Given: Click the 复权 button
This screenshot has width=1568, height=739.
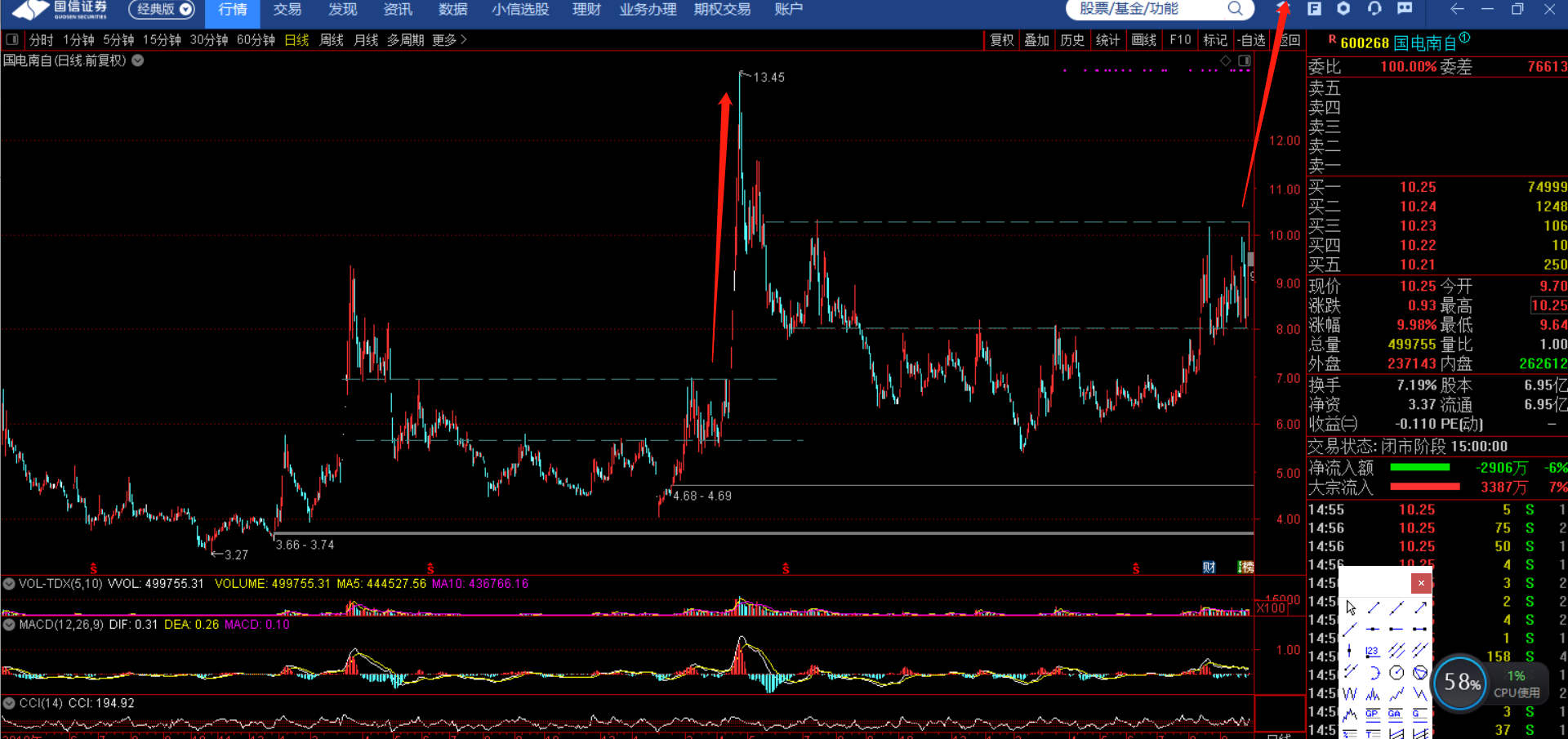Looking at the screenshot, I should 1002,40.
